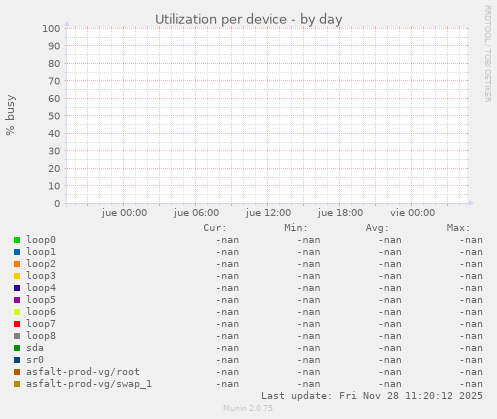Select the sda legend label

pyautogui.click(x=35, y=348)
